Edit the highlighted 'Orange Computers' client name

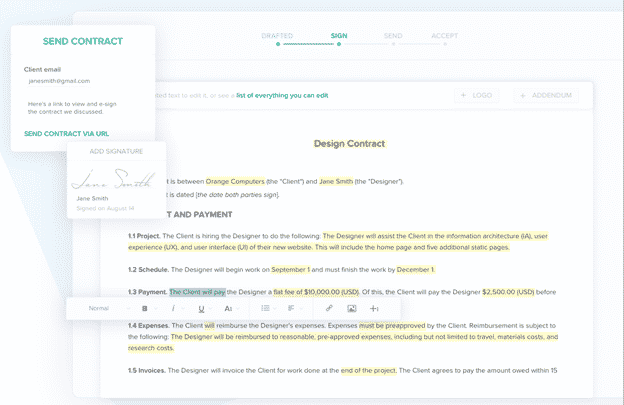pyautogui.click(x=235, y=181)
